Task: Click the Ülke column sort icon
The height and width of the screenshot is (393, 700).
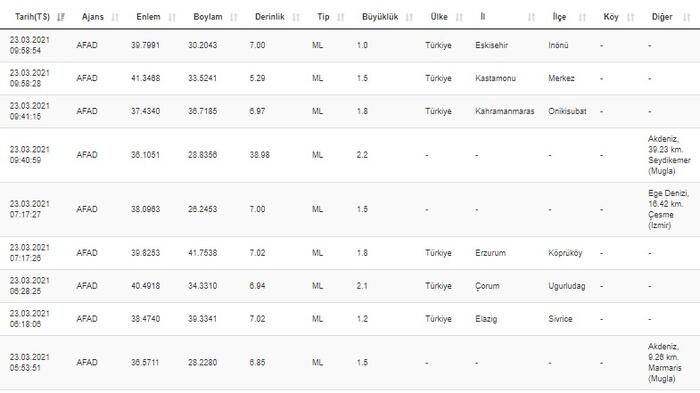Action: pyautogui.click(x=459, y=17)
